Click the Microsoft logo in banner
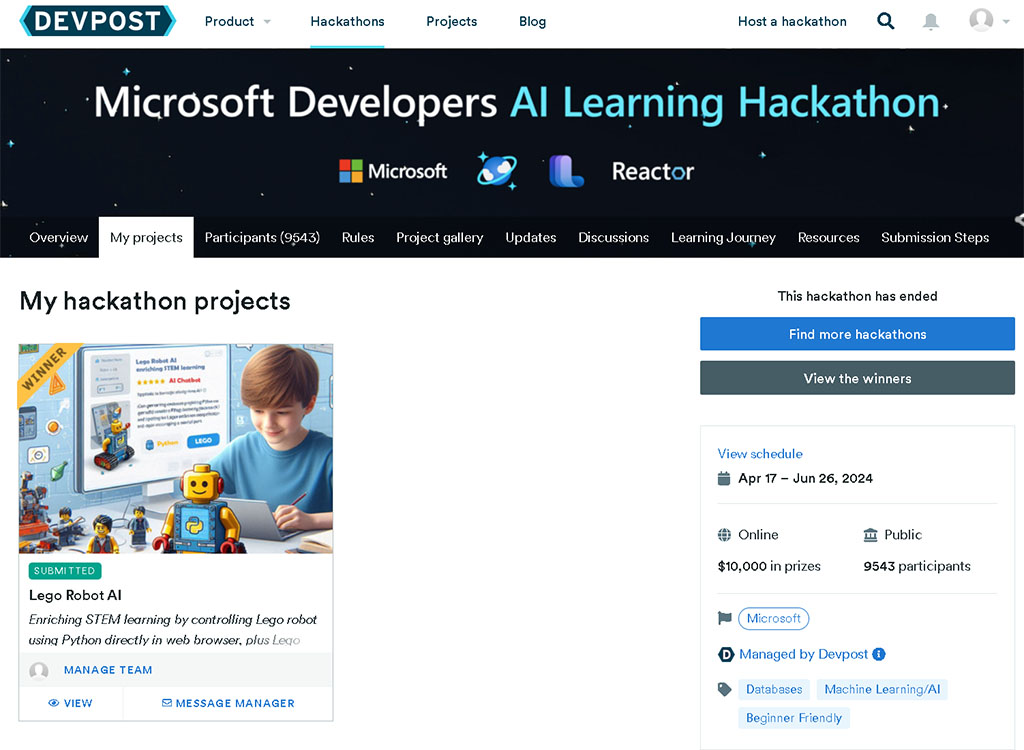 coord(393,171)
